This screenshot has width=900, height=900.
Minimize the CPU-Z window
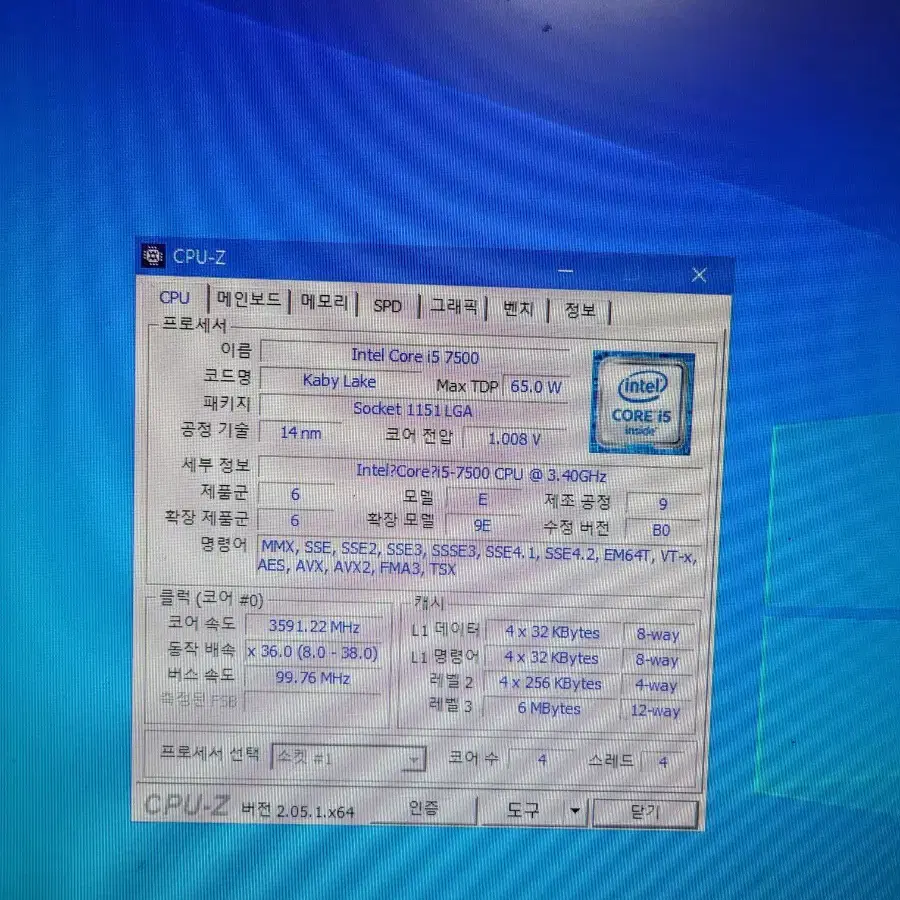[565, 271]
